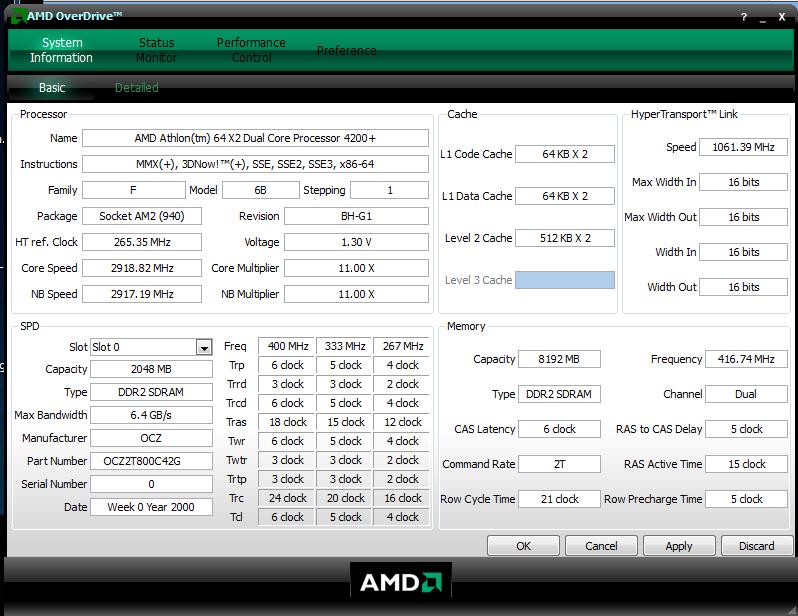This screenshot has height=616, width=798.
Task: Click the Trc value 16 clock
Action: pos(403,498)
